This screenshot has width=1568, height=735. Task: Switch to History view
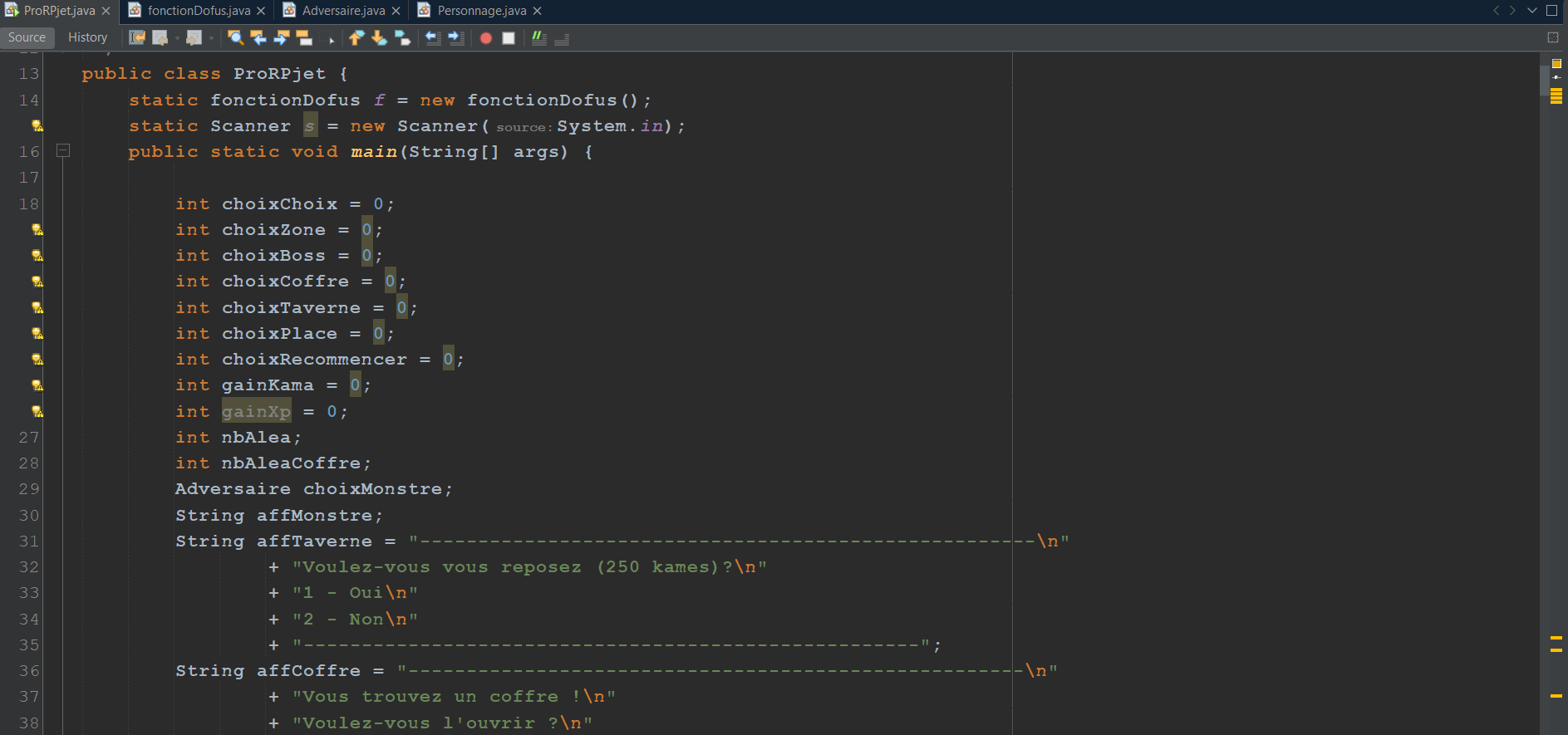coord(87,37)
